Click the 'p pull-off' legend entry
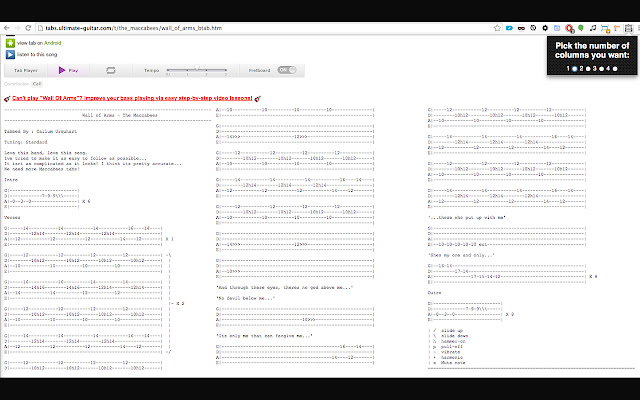Image resolution: width=640 pixels, height=400 pixels. click(447, 347)
